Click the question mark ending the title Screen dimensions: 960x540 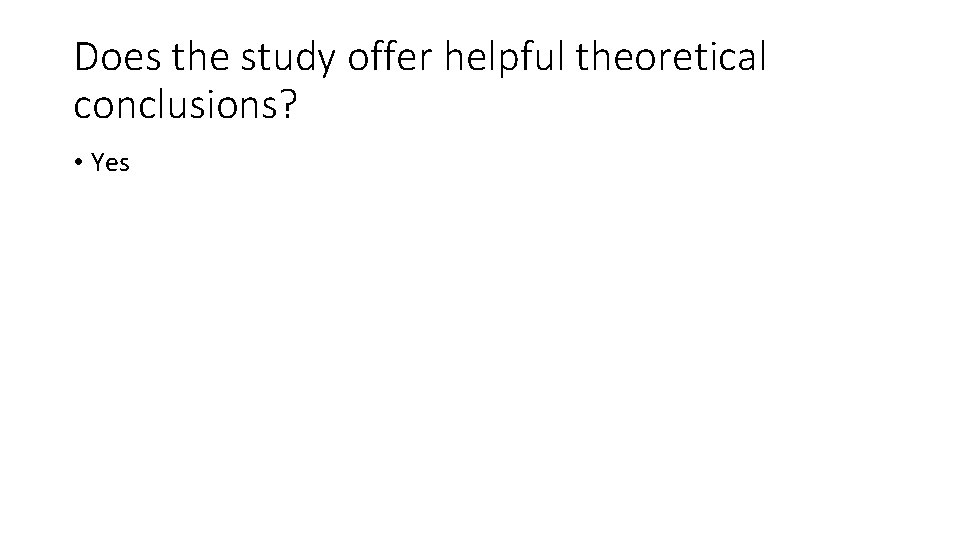(288, 104)
